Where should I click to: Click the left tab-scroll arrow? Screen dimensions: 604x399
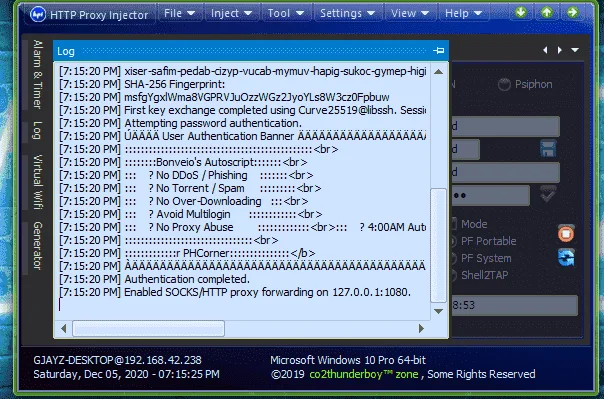coord(545,50)
